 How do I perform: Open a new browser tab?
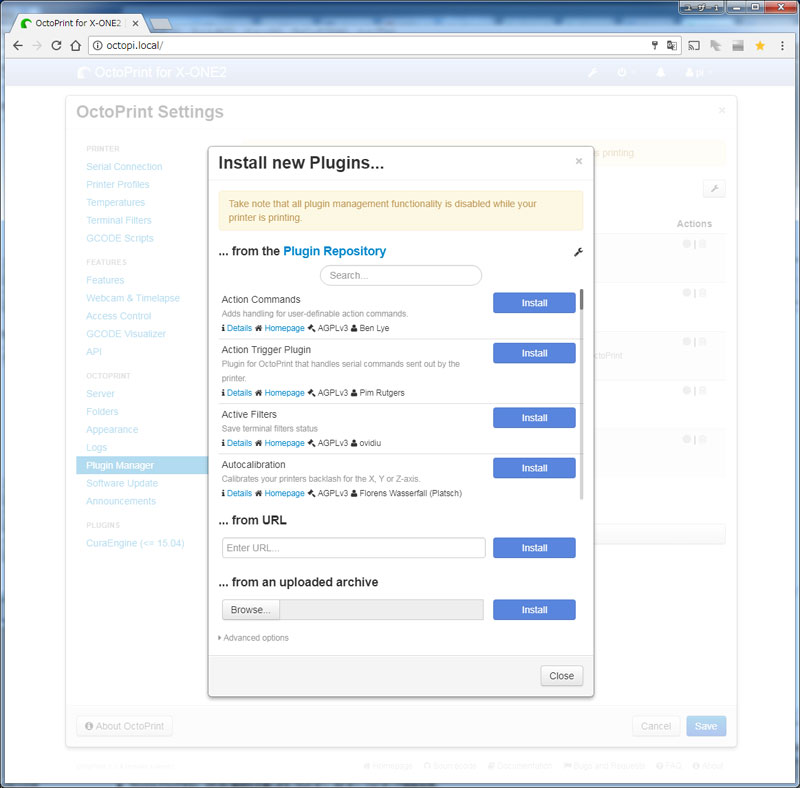point(161,23)
